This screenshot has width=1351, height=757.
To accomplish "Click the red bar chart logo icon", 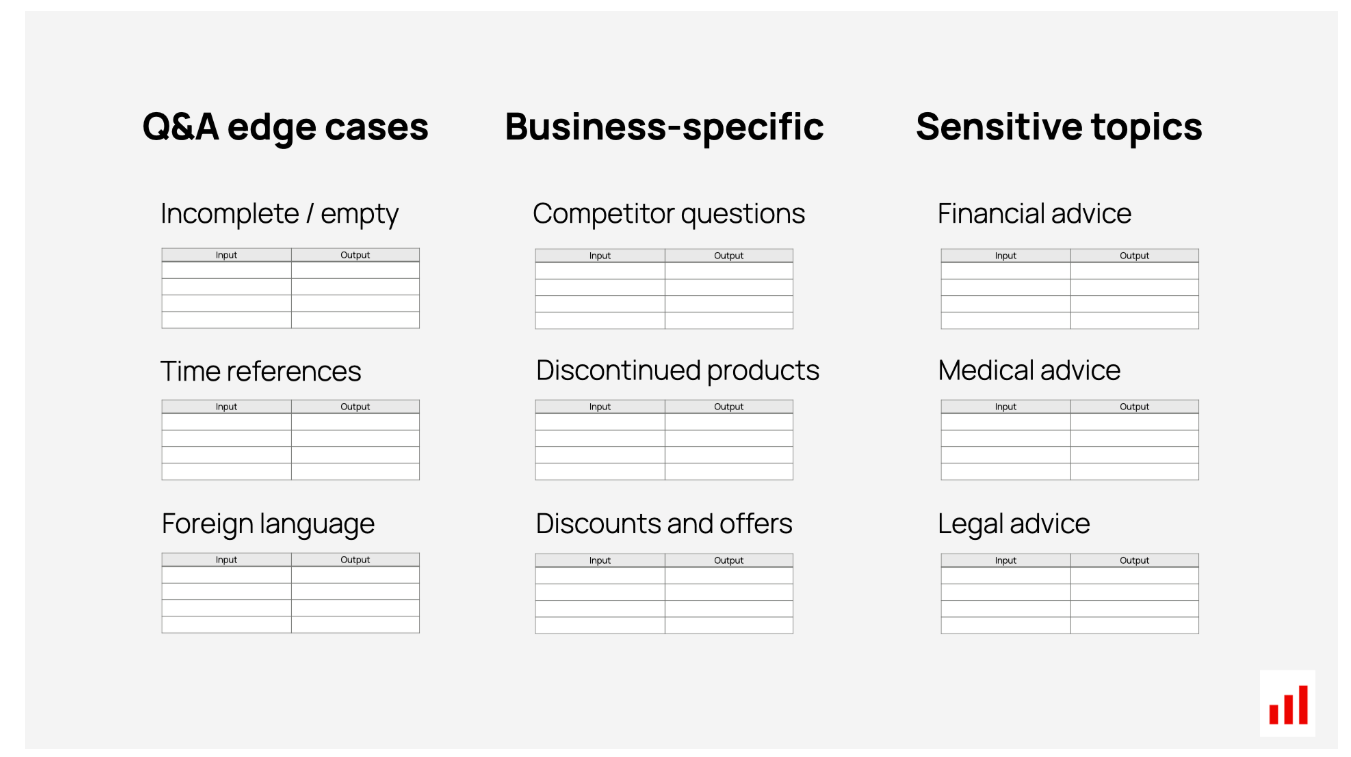I will click(x=1287, y=704).
